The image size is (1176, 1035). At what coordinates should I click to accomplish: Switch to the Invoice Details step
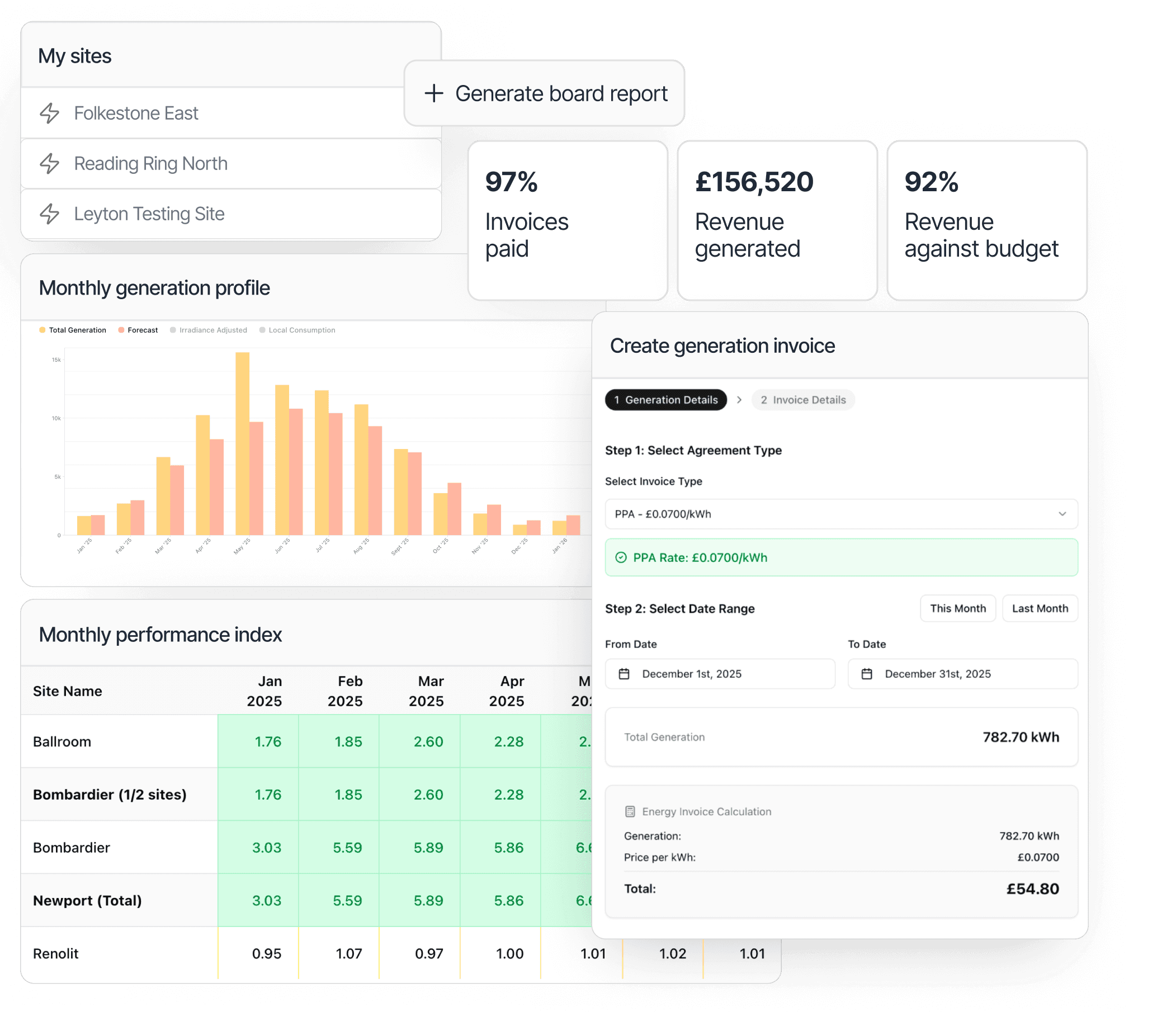point(802,400)
